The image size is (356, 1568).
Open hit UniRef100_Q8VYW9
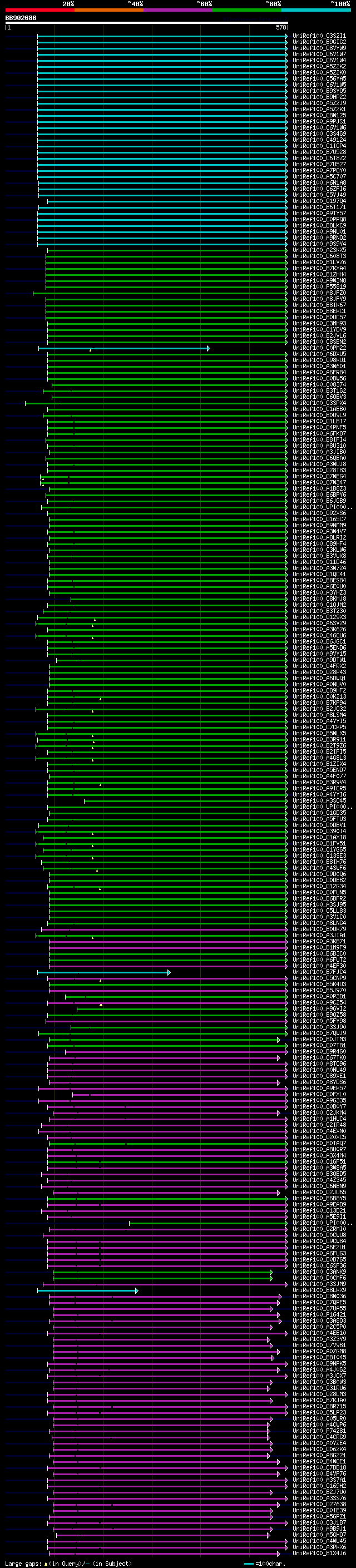tap(319, 48)
